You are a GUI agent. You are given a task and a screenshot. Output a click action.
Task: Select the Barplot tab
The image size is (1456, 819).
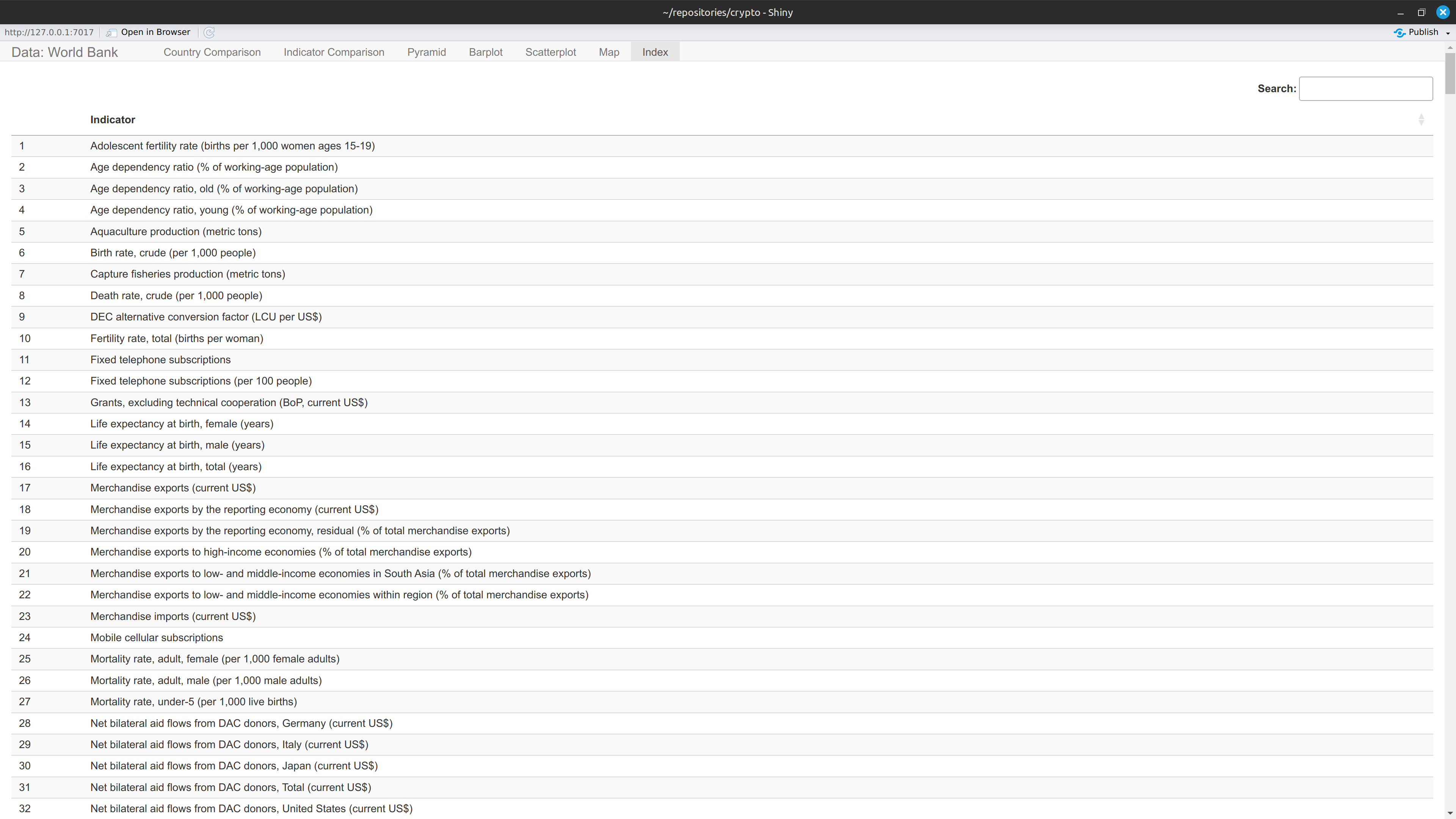tap(485, 52)
